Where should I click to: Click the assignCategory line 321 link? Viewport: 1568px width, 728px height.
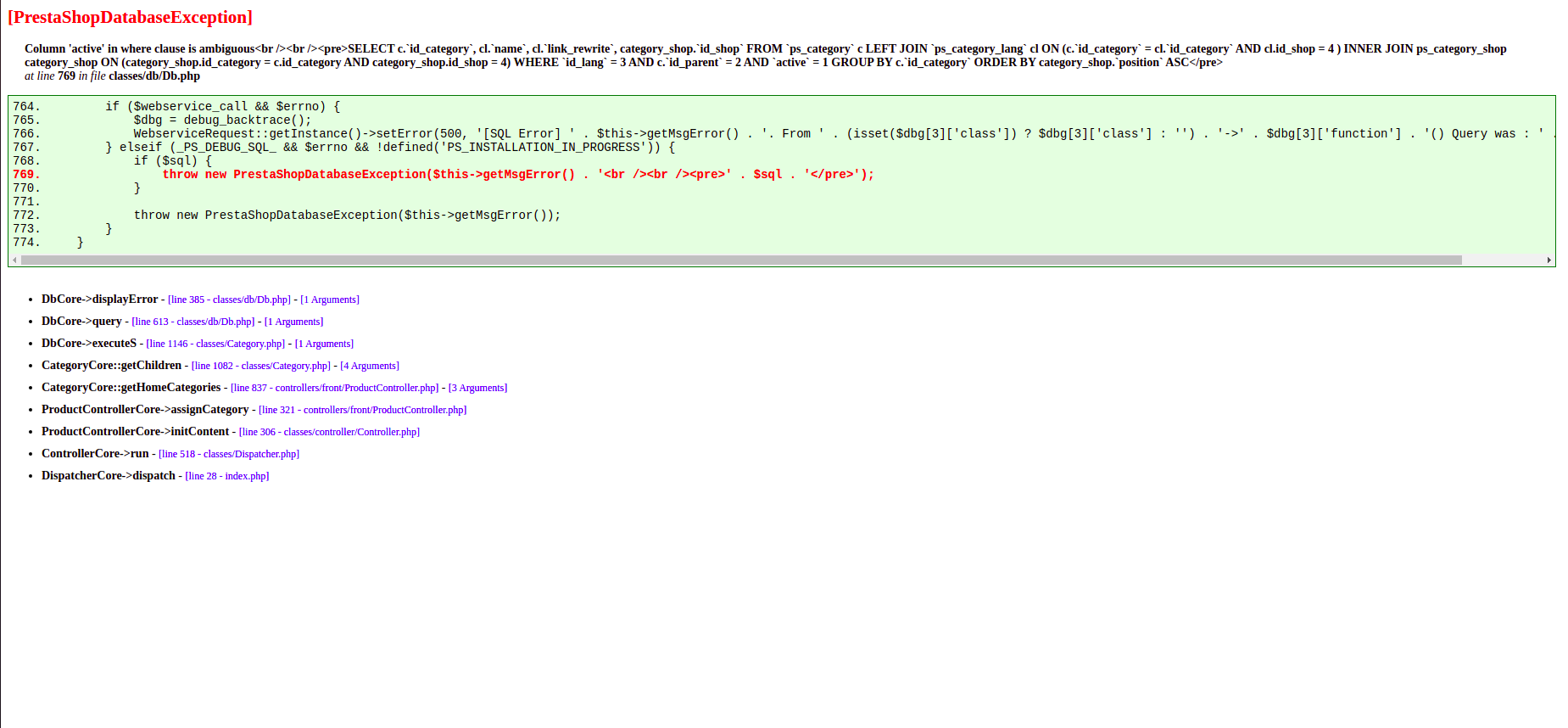click(363, 410)
